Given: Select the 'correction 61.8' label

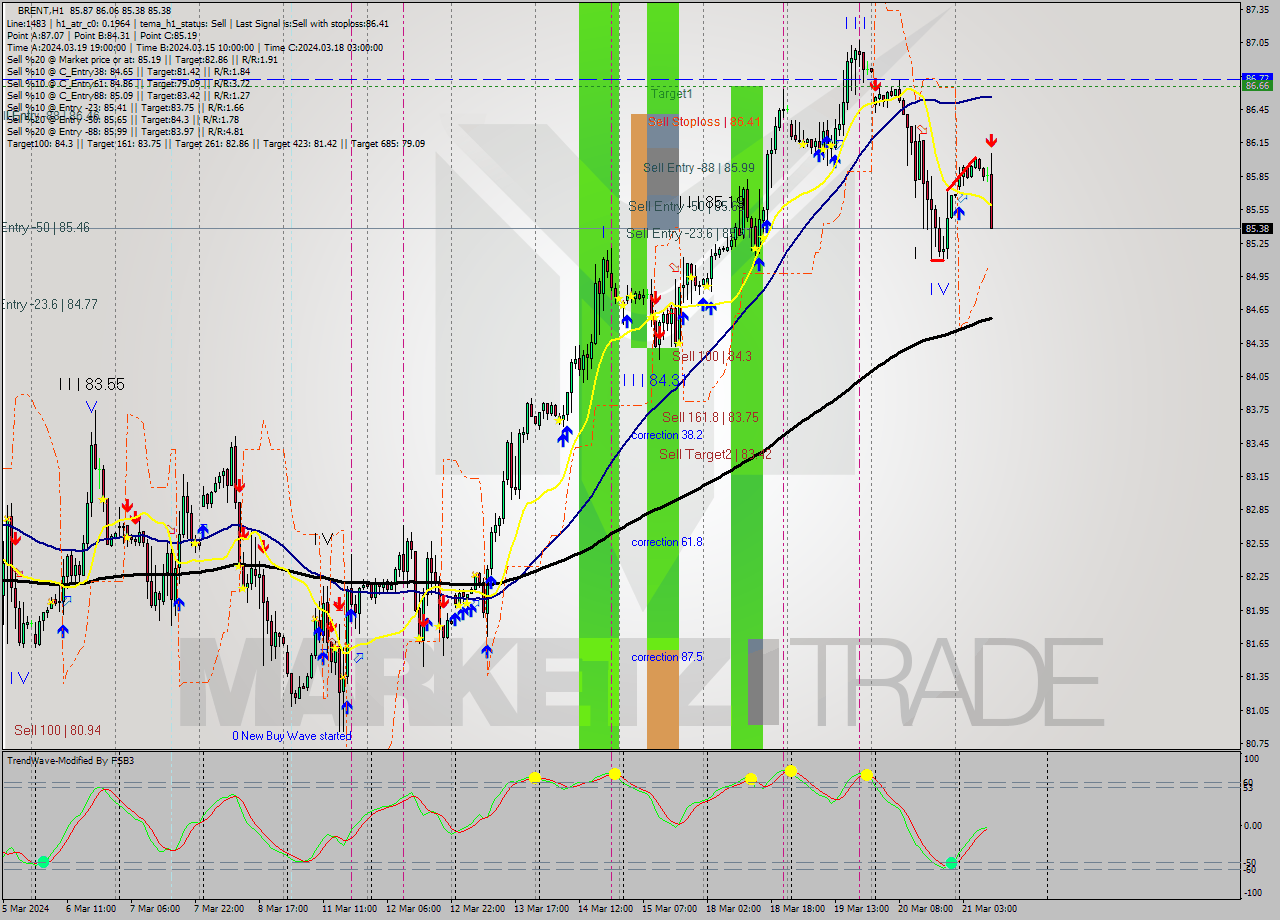Looking at the screenshot, I should [667, 542].
